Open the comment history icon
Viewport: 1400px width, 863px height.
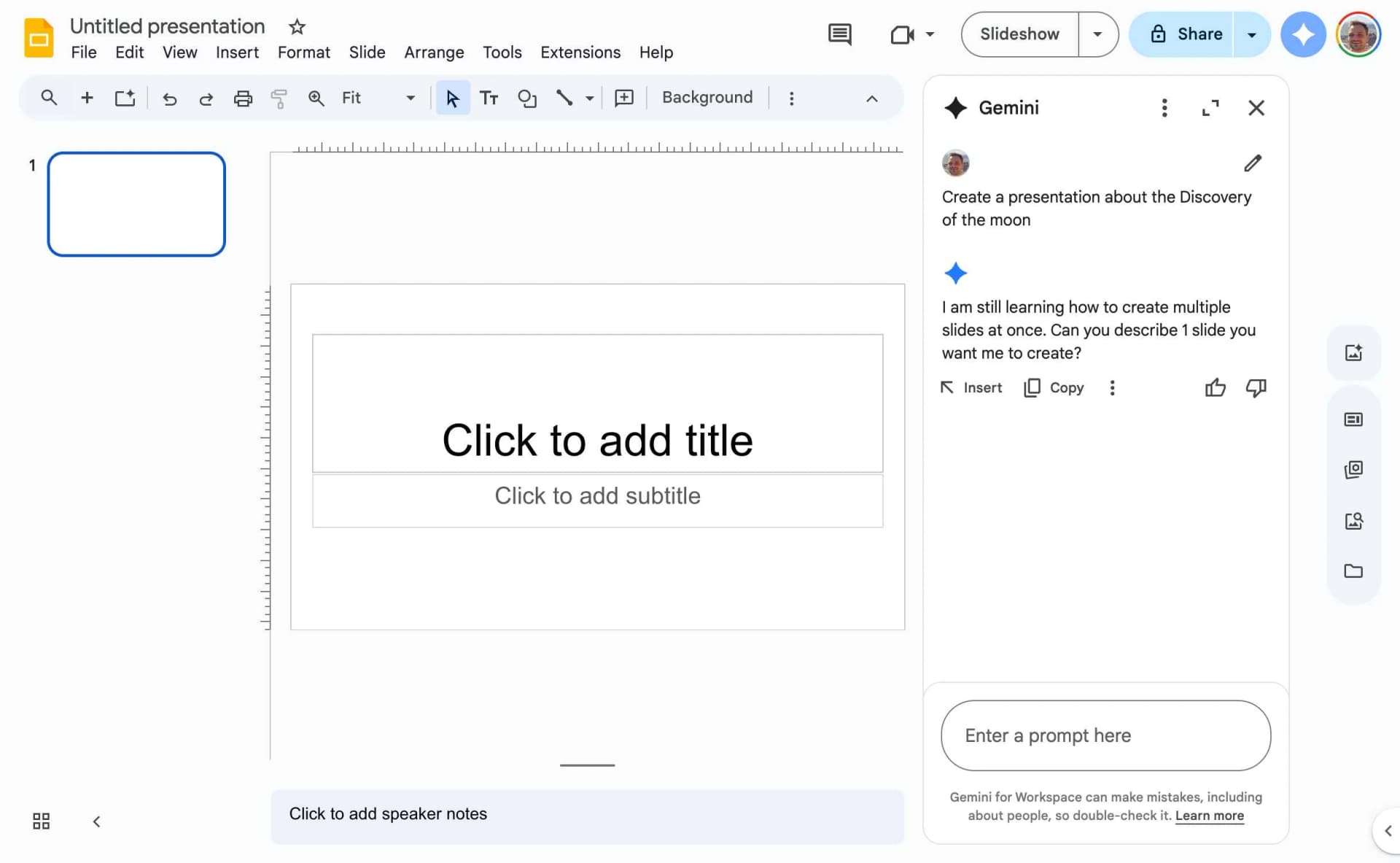click(840, 34)
